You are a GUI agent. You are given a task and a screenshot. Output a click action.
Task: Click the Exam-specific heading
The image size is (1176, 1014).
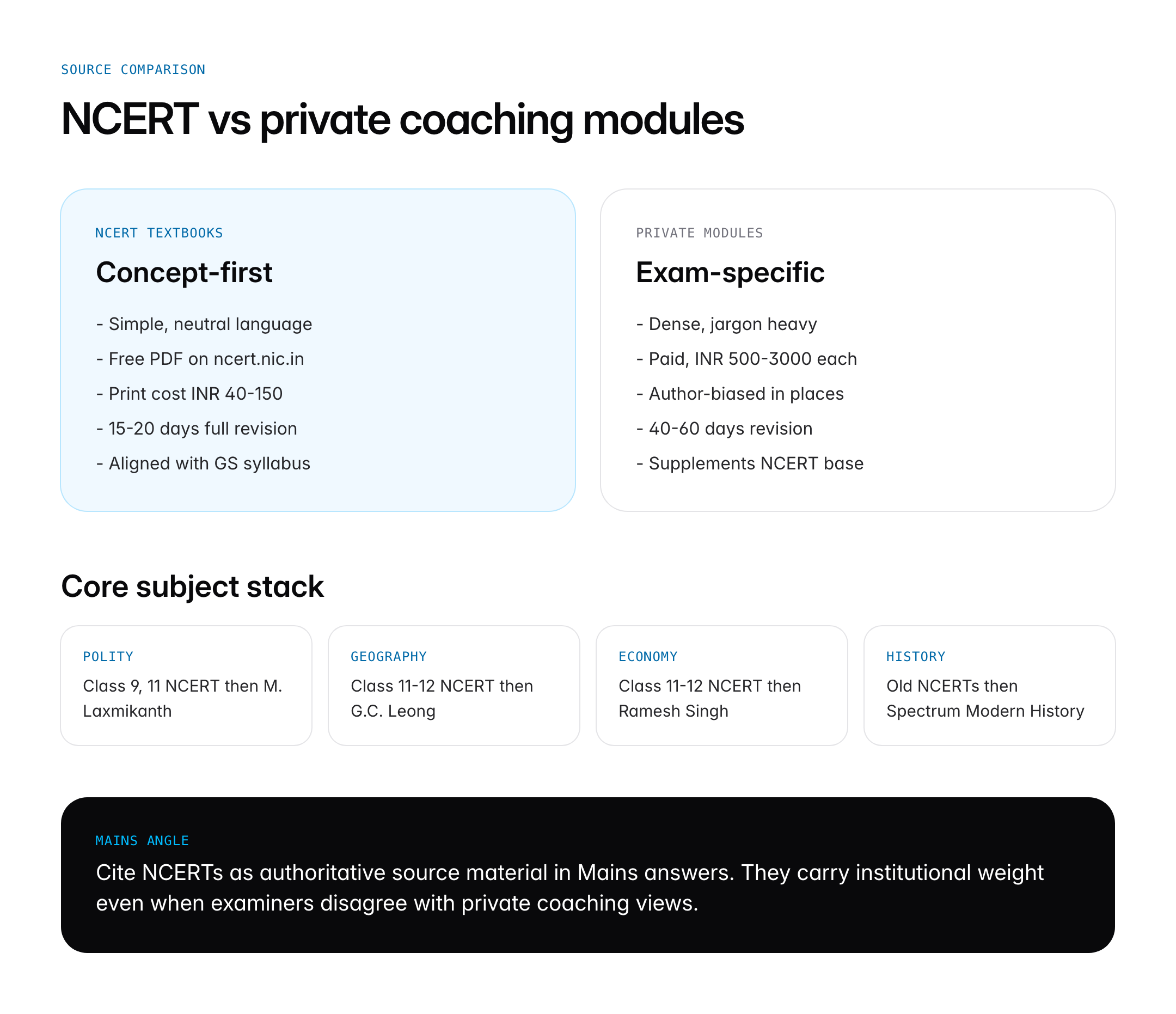(730, 272)
